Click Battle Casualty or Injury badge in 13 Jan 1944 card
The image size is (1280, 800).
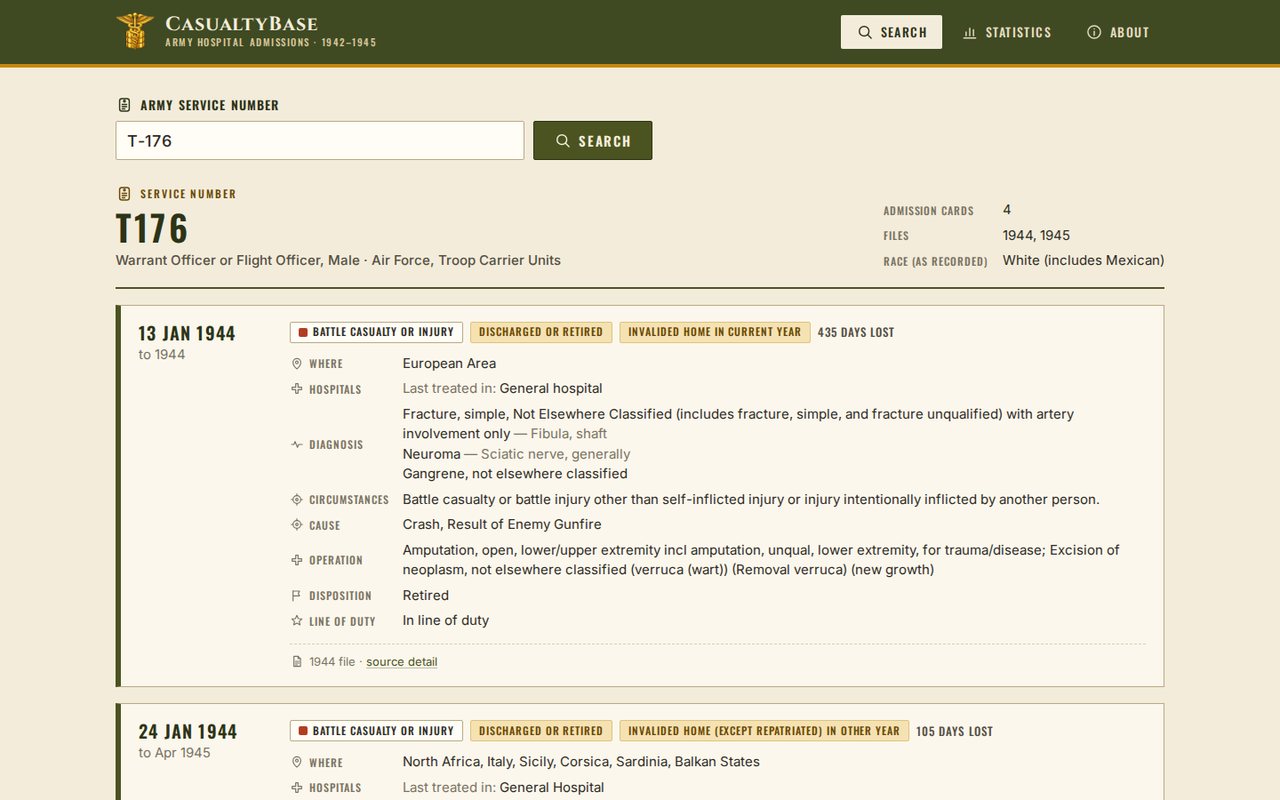click(x=376, y=332)
